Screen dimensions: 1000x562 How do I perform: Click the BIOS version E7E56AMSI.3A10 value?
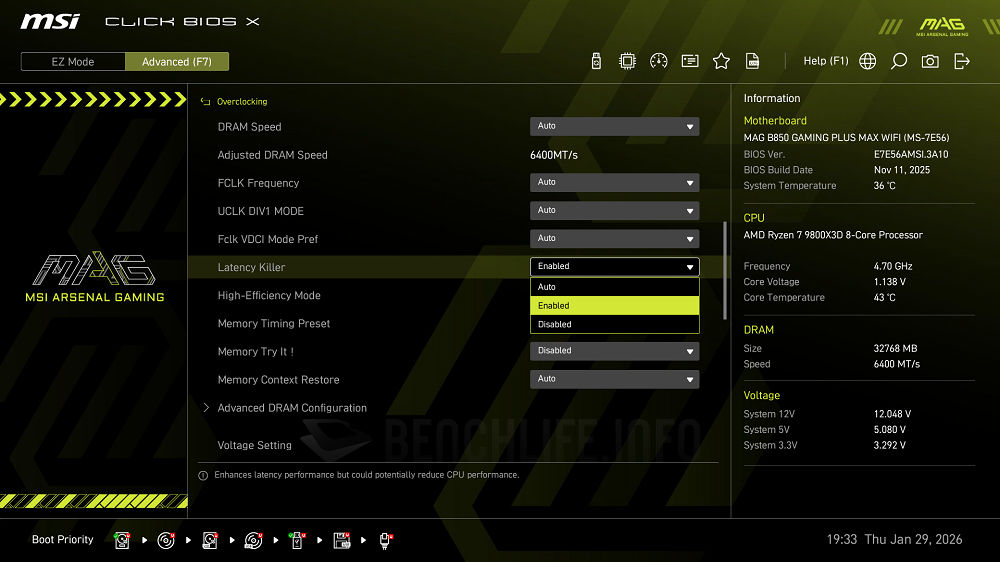[x=911, y=154]
